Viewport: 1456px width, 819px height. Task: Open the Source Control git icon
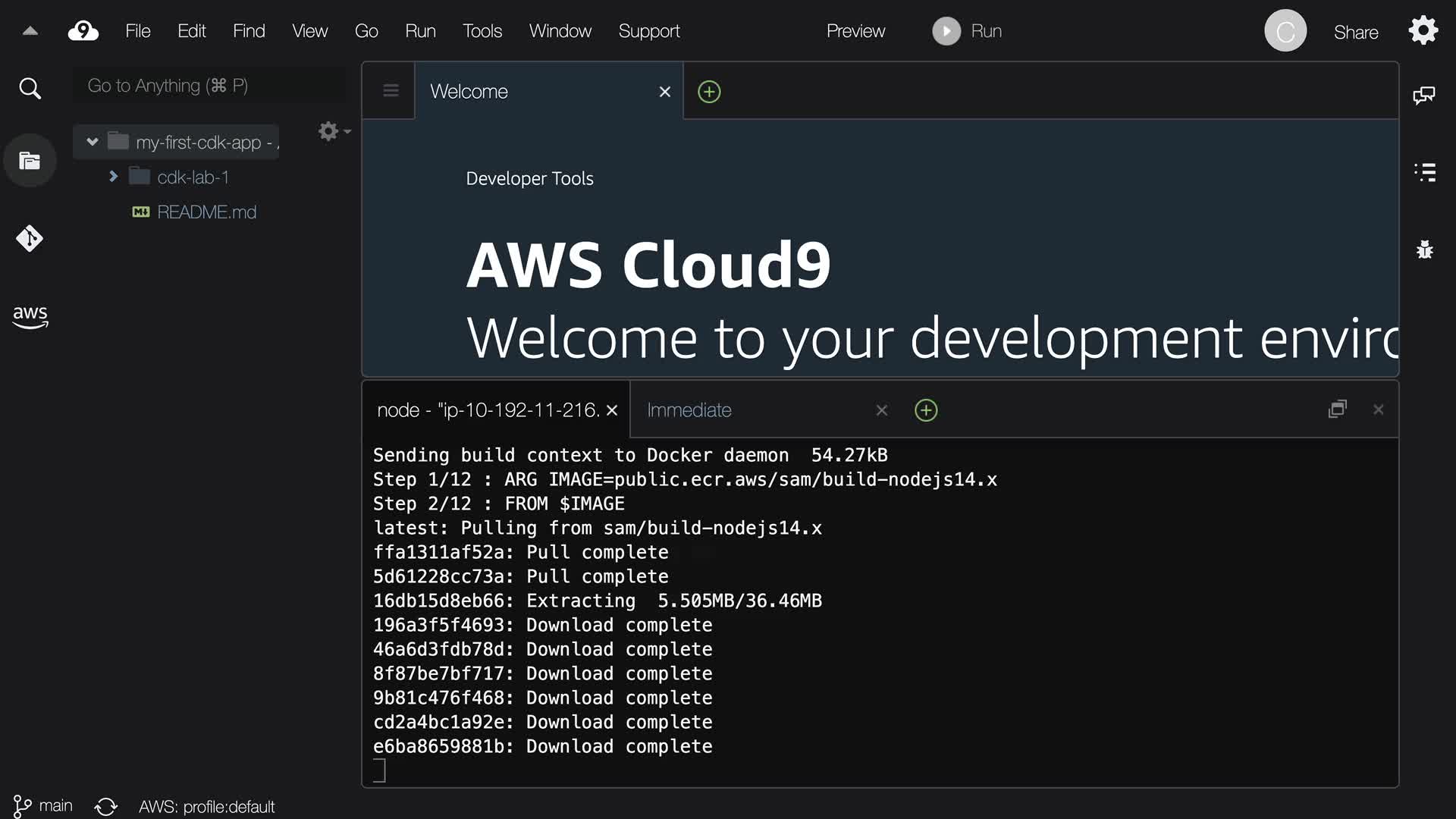30,239
